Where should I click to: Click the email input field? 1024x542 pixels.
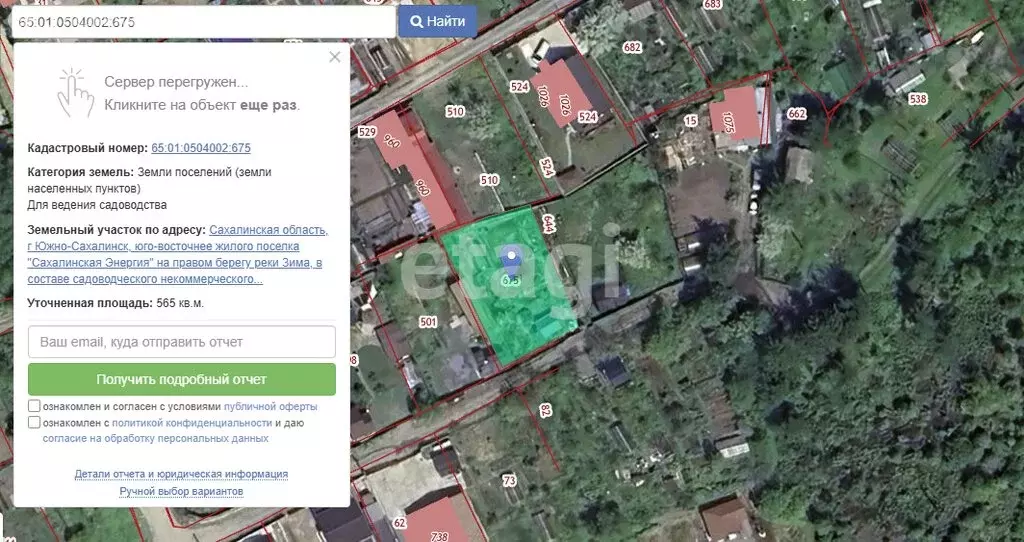pos(182,342)
